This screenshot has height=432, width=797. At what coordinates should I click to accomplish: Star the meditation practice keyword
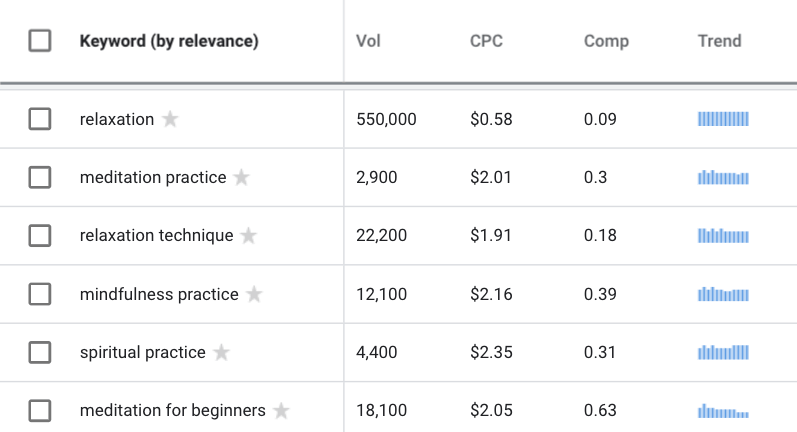(x=241, y=177)
